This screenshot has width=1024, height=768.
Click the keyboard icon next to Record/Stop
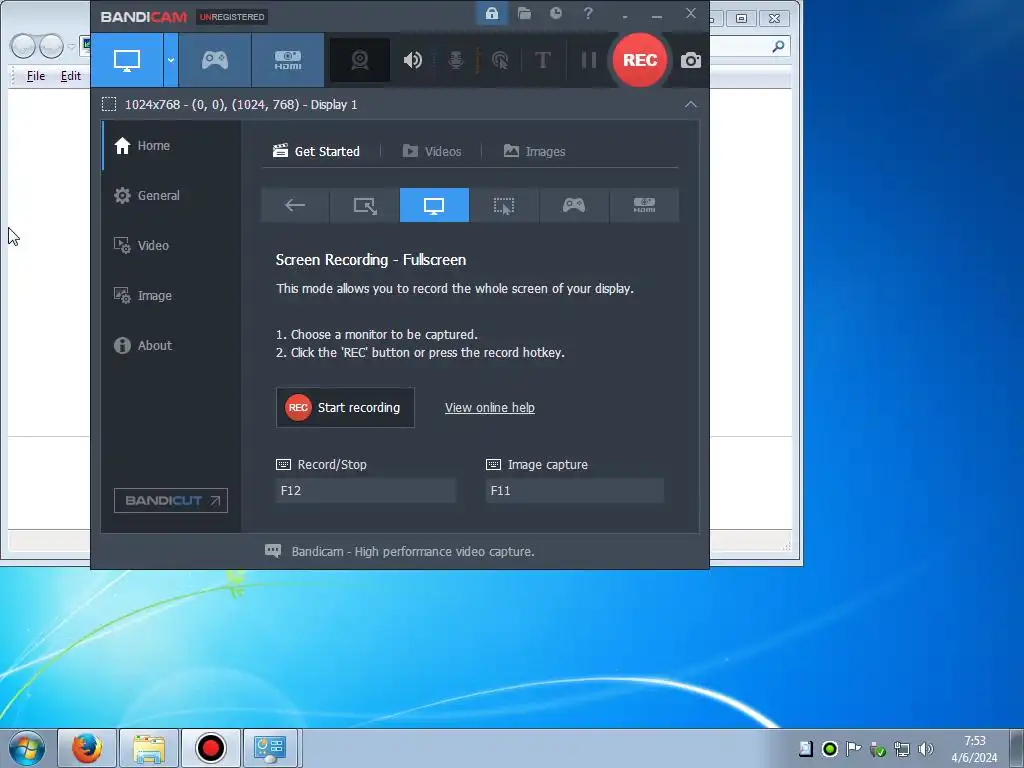click(x=283, y=464)
